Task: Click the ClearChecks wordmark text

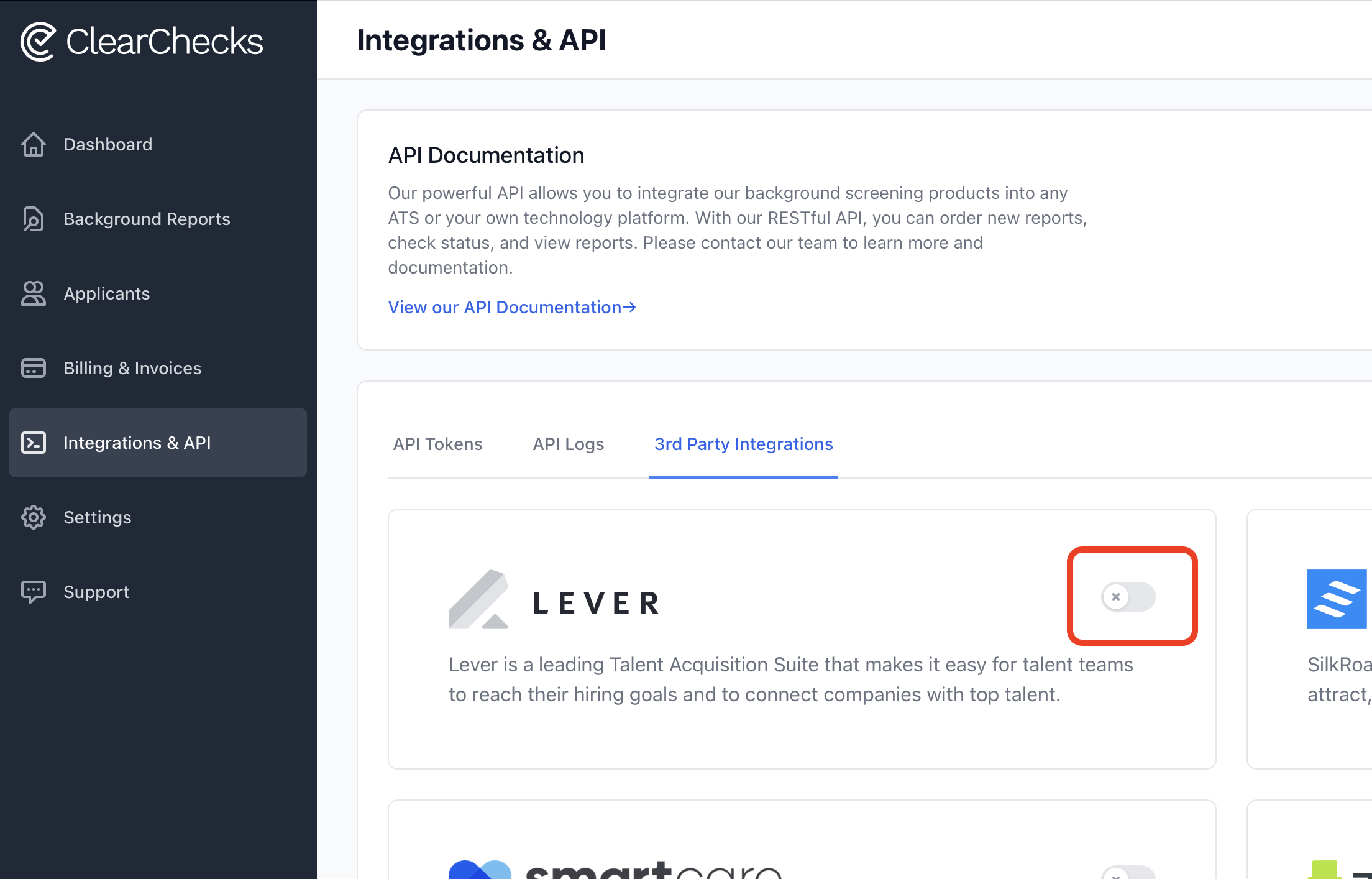Action: click(x=165, y=42)
